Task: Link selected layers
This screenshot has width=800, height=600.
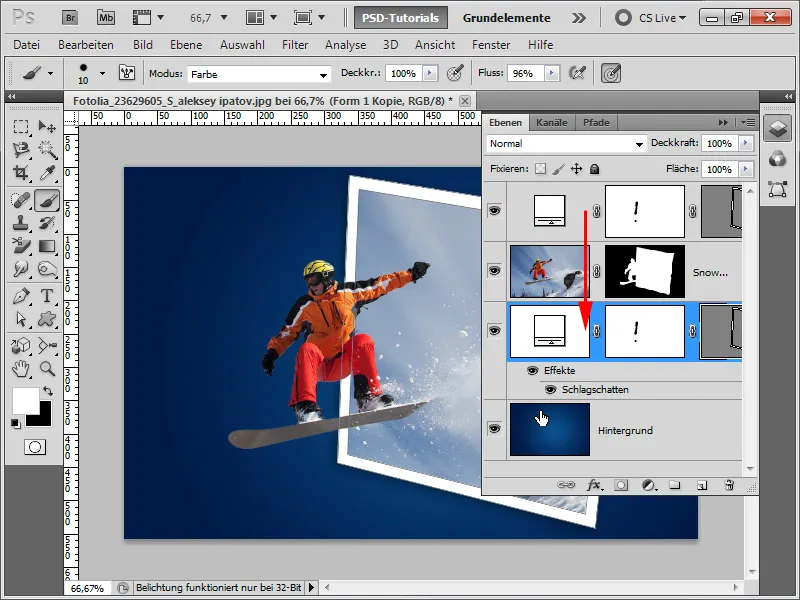Action: pyautogui.click(x=566, y=485)
